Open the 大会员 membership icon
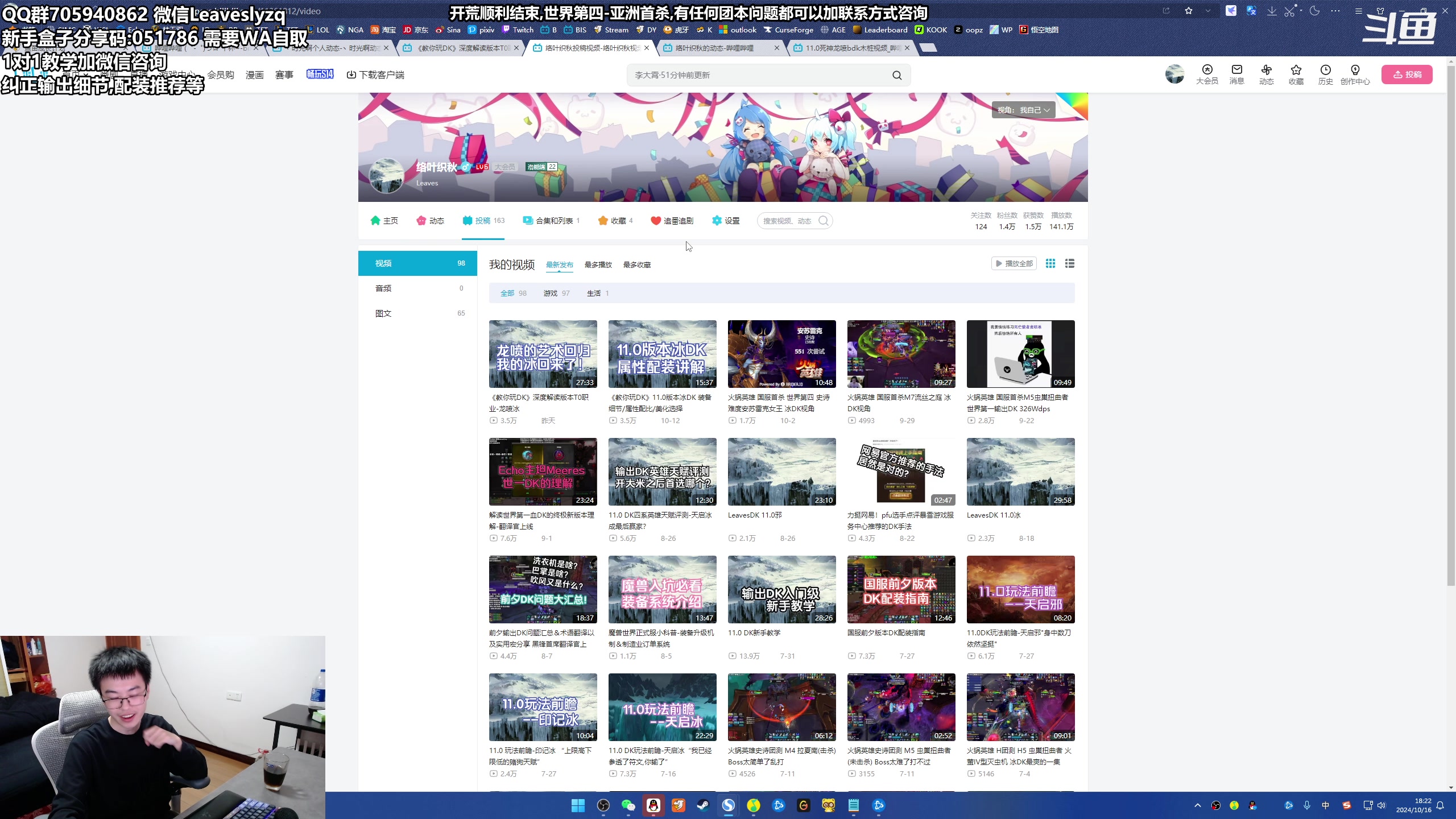This screenshot has width=1456, height=819. coord(1207,75)
